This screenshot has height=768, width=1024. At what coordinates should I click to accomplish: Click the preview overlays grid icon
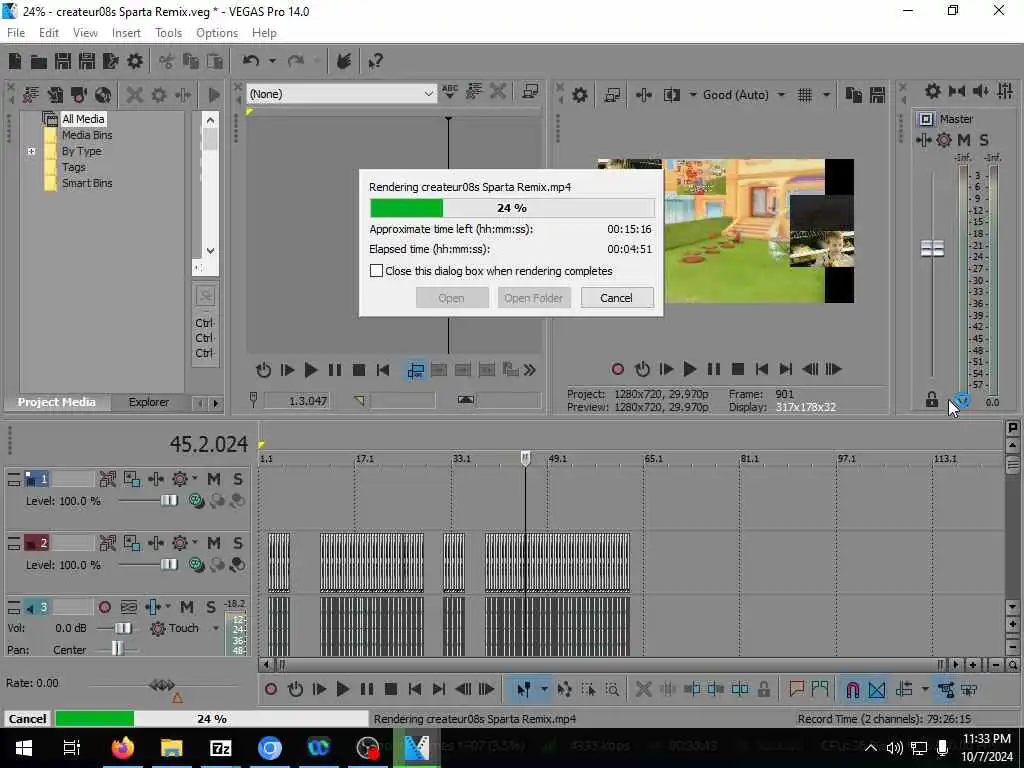[805, 95]
